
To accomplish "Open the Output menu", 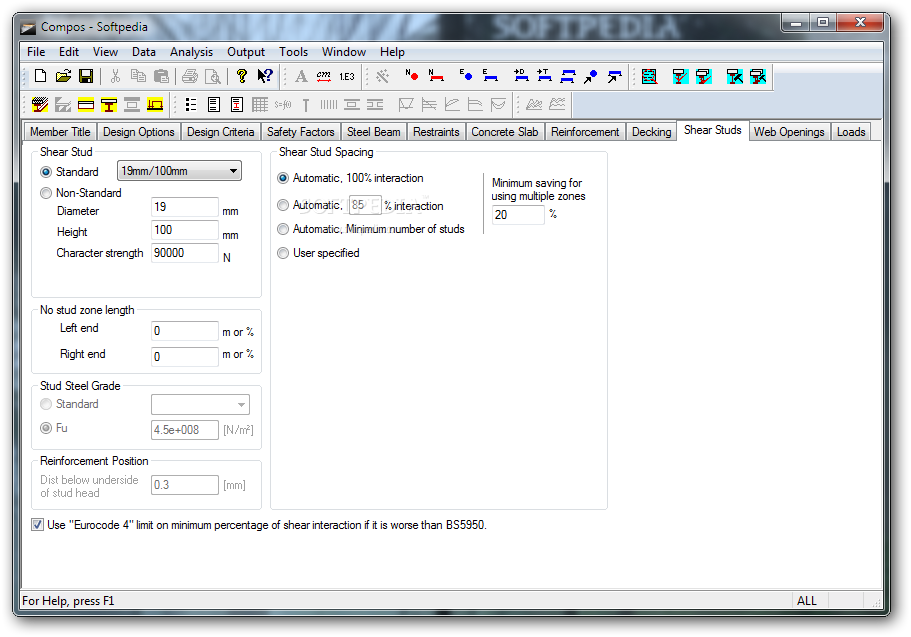I will point(246,52).
